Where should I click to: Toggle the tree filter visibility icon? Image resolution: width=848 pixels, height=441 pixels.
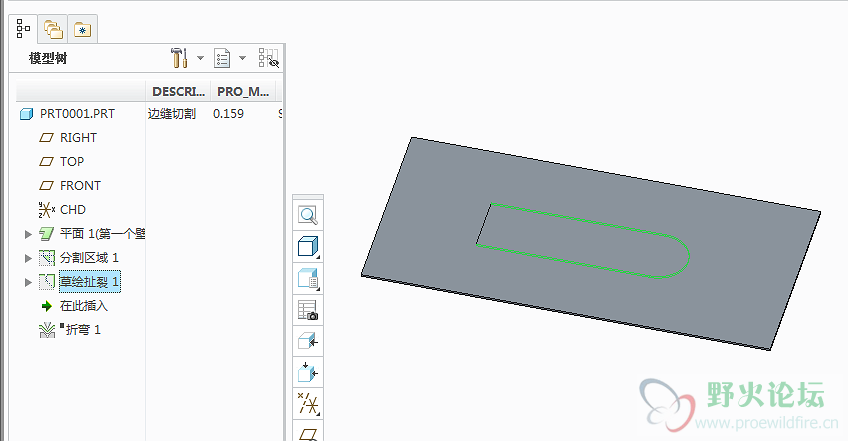pyautogui.click(x=268, y=58)
